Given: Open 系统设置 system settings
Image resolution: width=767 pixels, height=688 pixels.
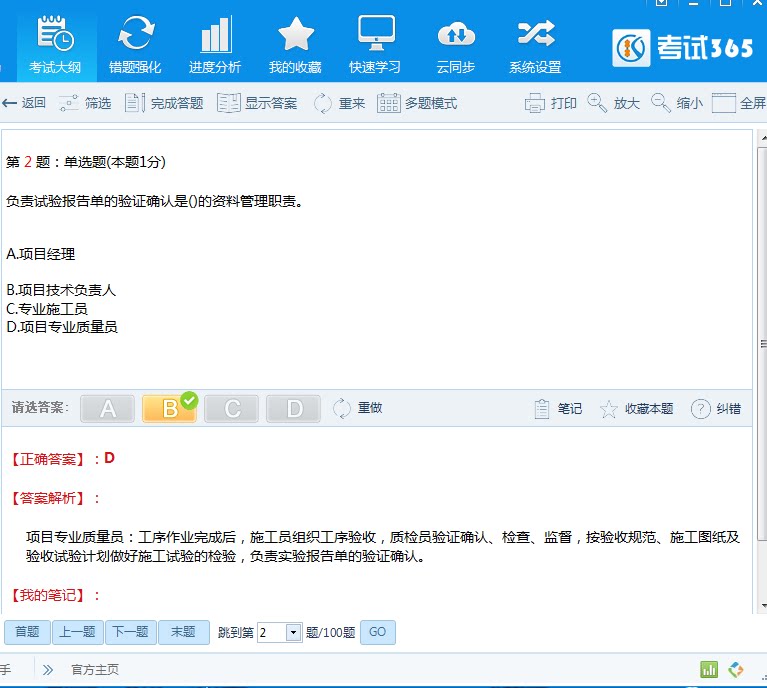Looking at the screenshot, I should pyautogui.click(x=535, y=46).
